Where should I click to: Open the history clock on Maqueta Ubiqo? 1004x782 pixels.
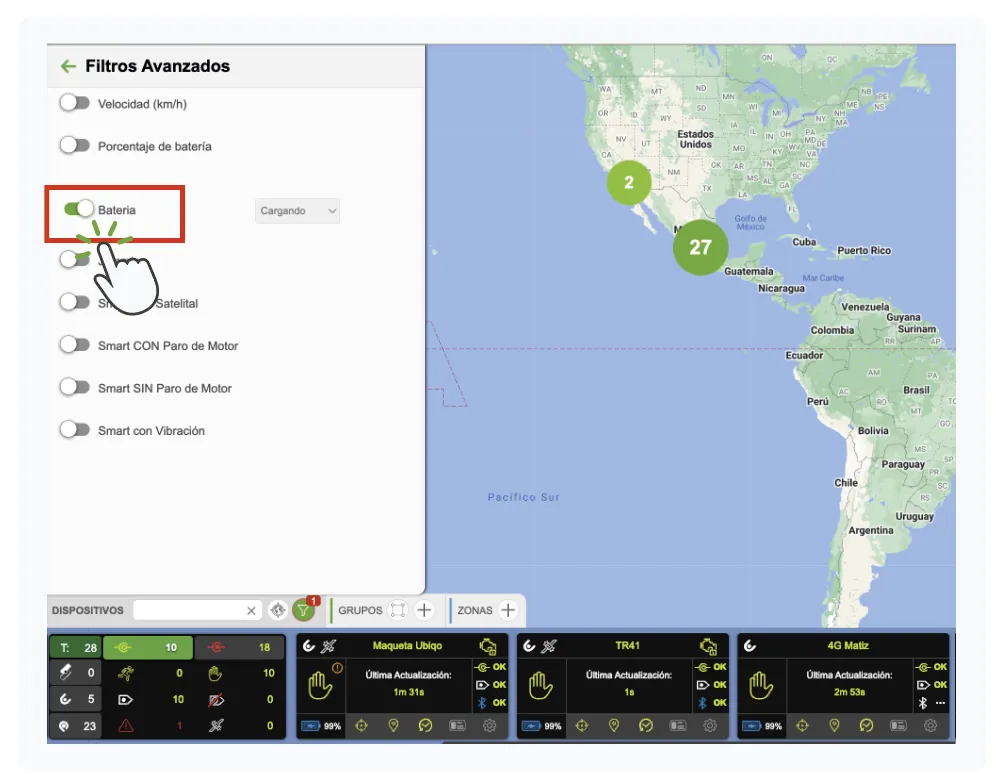[x=425, y=726]
